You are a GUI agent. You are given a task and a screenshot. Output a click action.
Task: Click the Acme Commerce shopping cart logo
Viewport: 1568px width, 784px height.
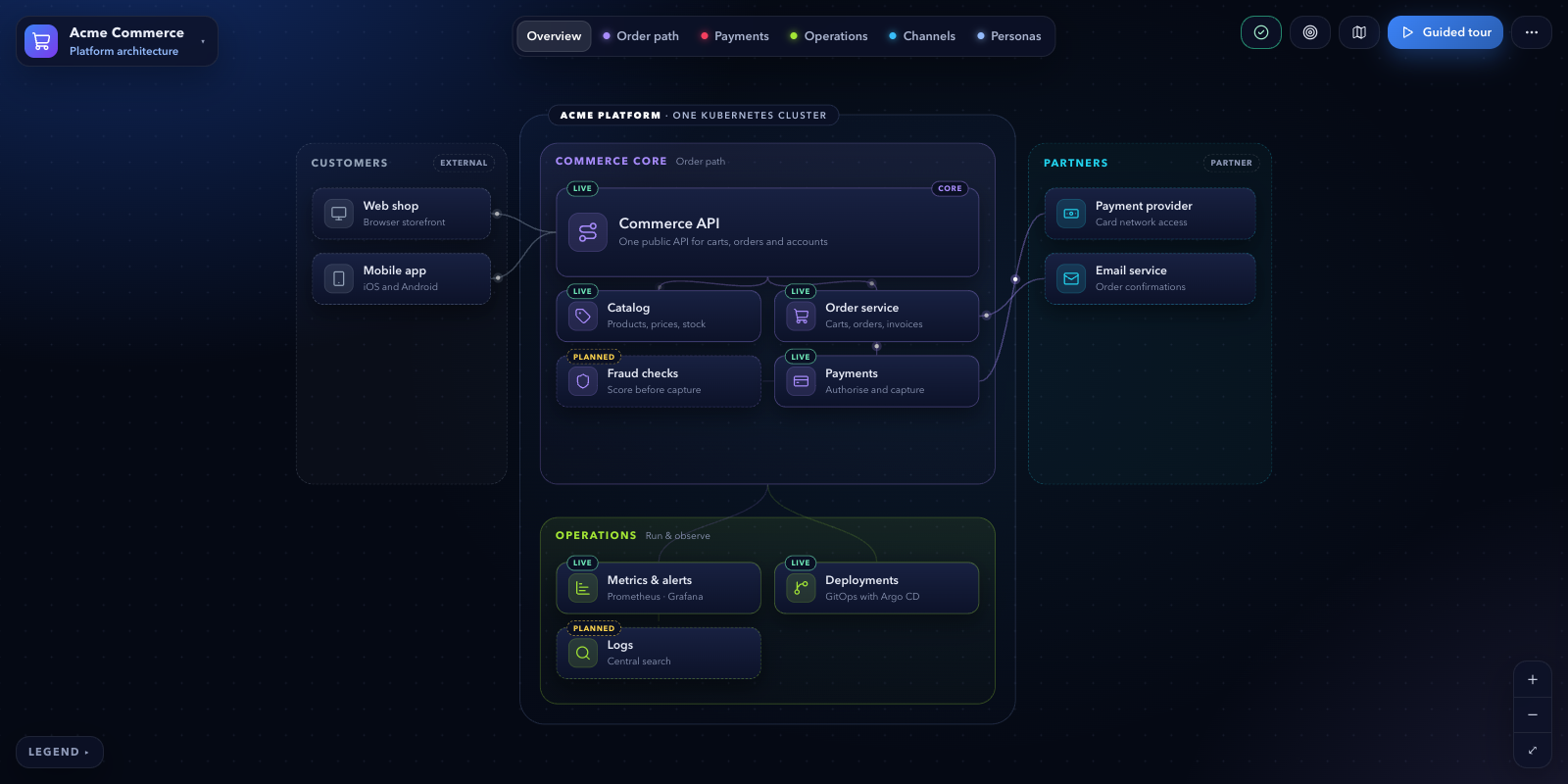(x=41, y=41)
